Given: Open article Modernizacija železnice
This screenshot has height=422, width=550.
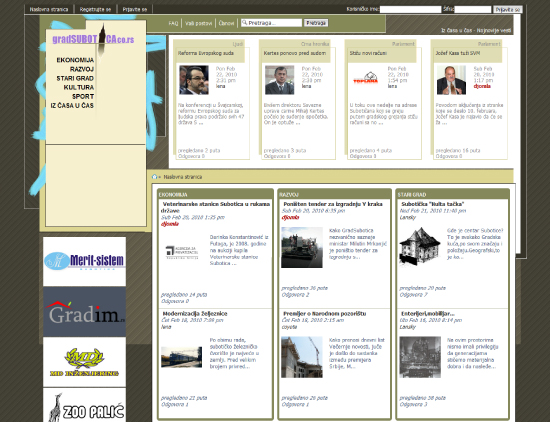Looking at the screenshot, I should pyautogui.click(x=195, y=314).
